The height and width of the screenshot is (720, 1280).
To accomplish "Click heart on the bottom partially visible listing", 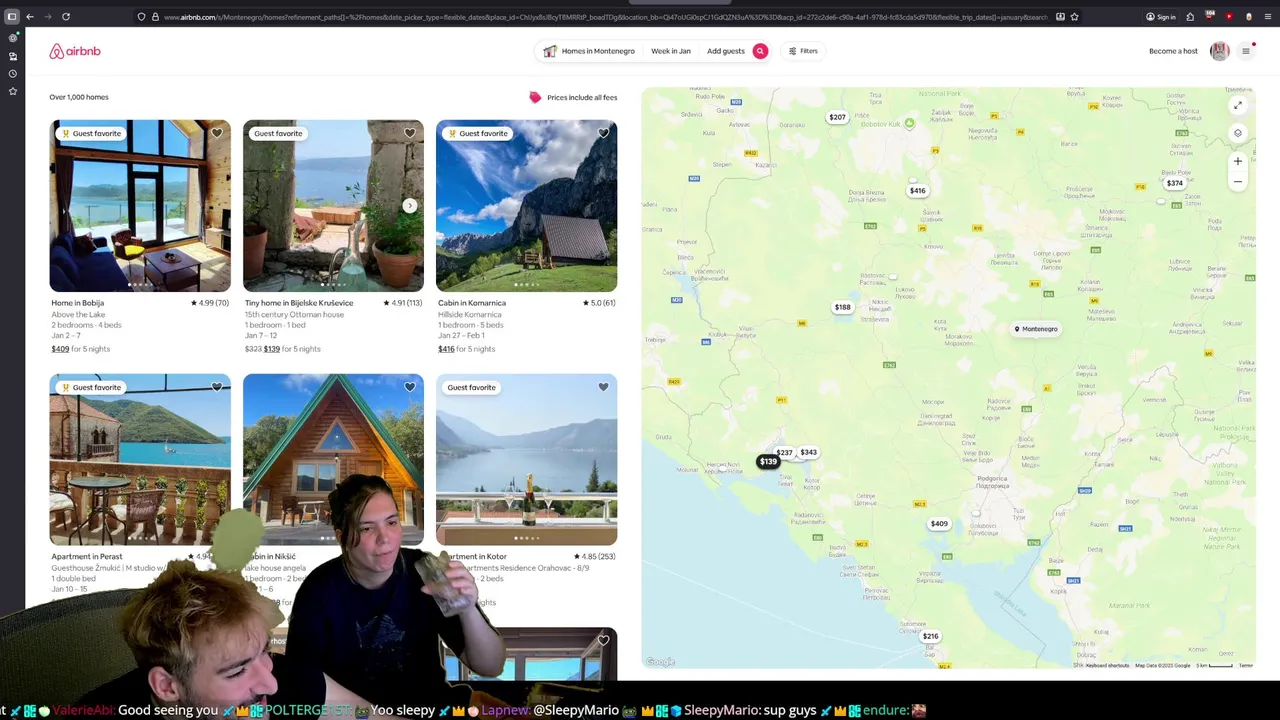I will pos(603,641).
